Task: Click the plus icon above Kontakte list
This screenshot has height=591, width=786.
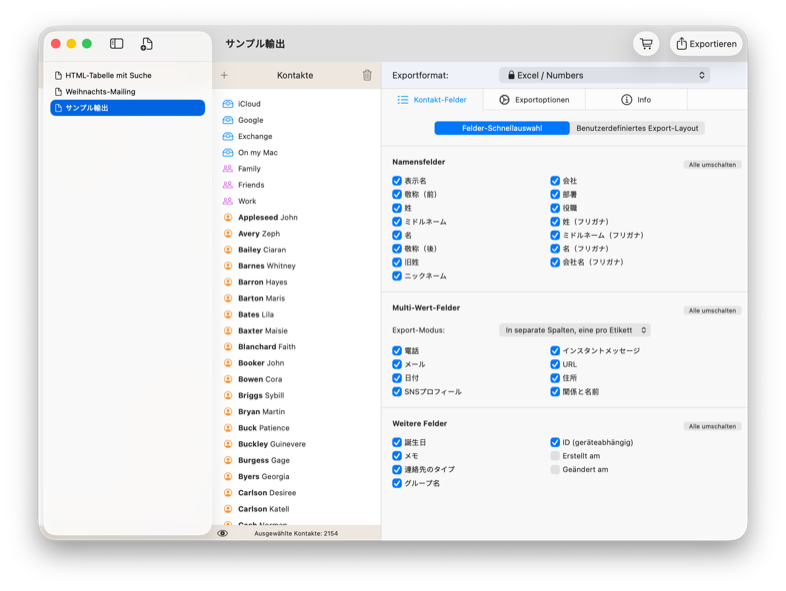Action: point(224,75)
